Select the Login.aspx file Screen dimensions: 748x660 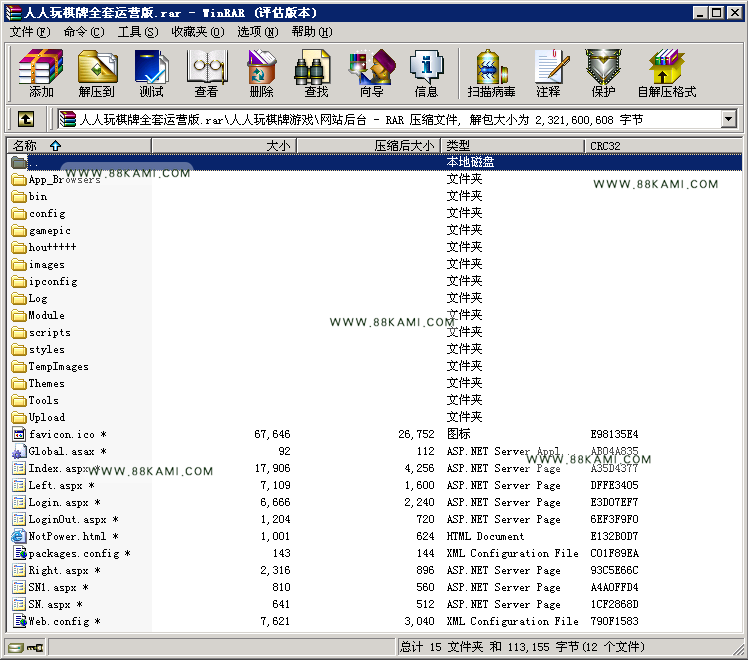(x=58, y=502)
